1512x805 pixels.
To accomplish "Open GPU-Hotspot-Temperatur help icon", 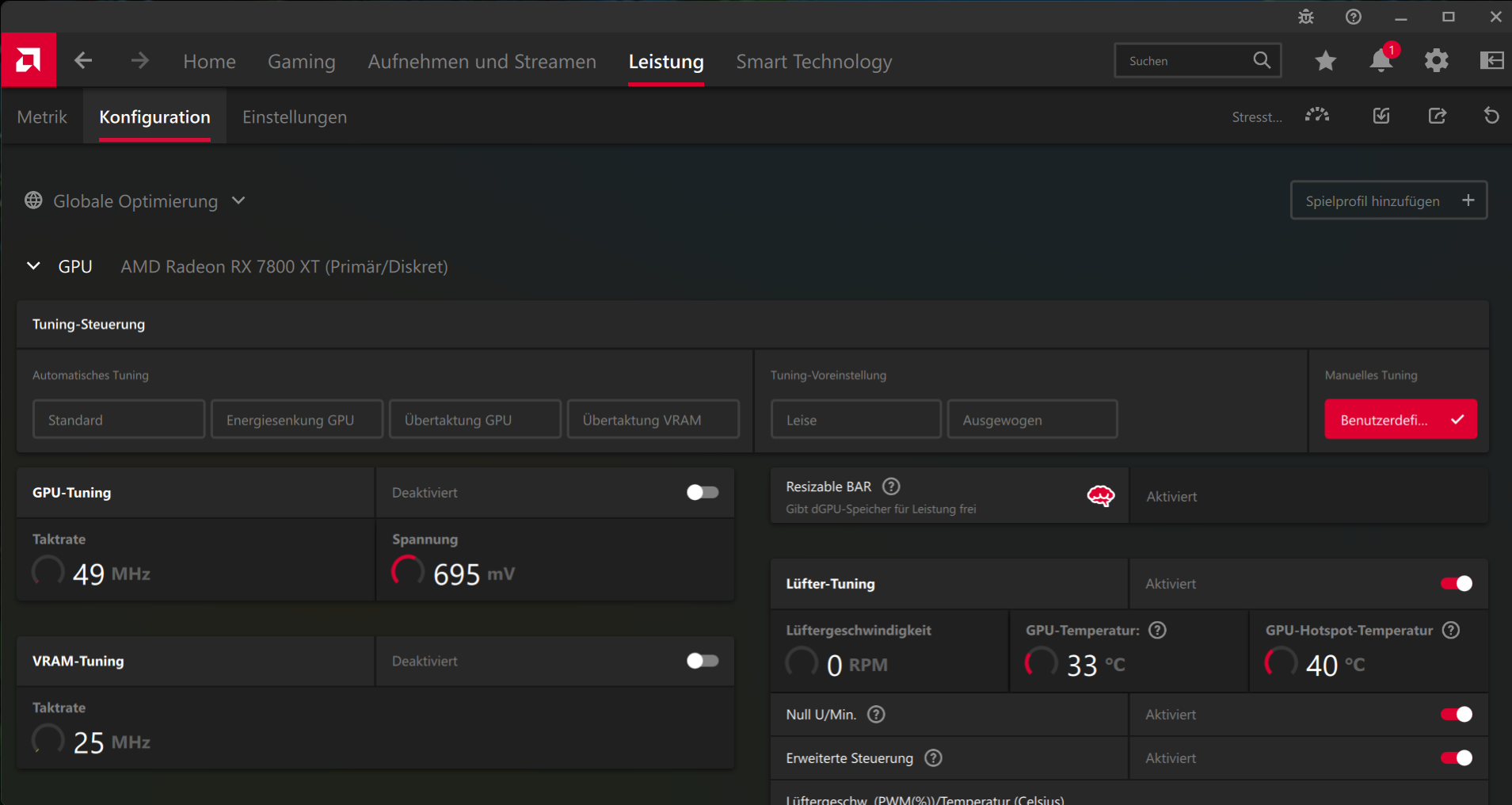I will pos(1450,630).
